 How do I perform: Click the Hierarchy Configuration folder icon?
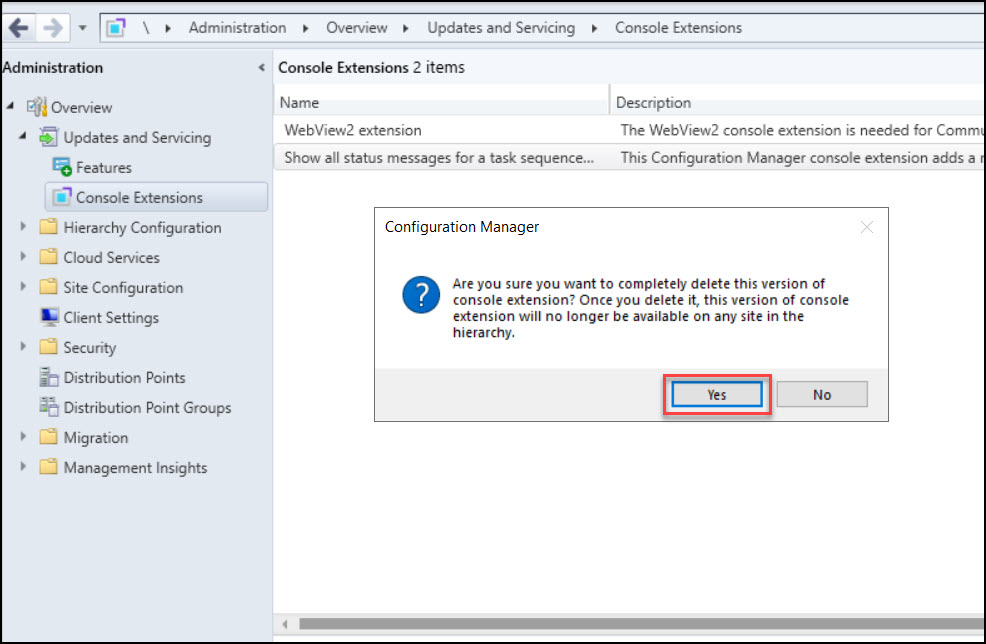(x=48, y=226)
